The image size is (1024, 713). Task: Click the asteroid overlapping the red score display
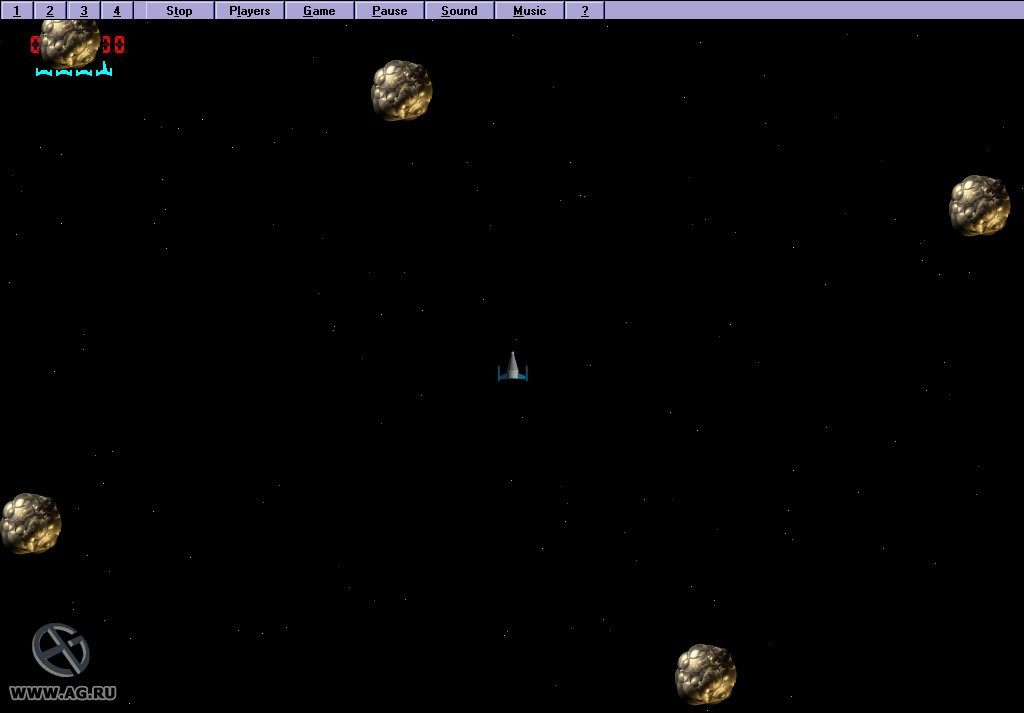(x=70, y=42)
